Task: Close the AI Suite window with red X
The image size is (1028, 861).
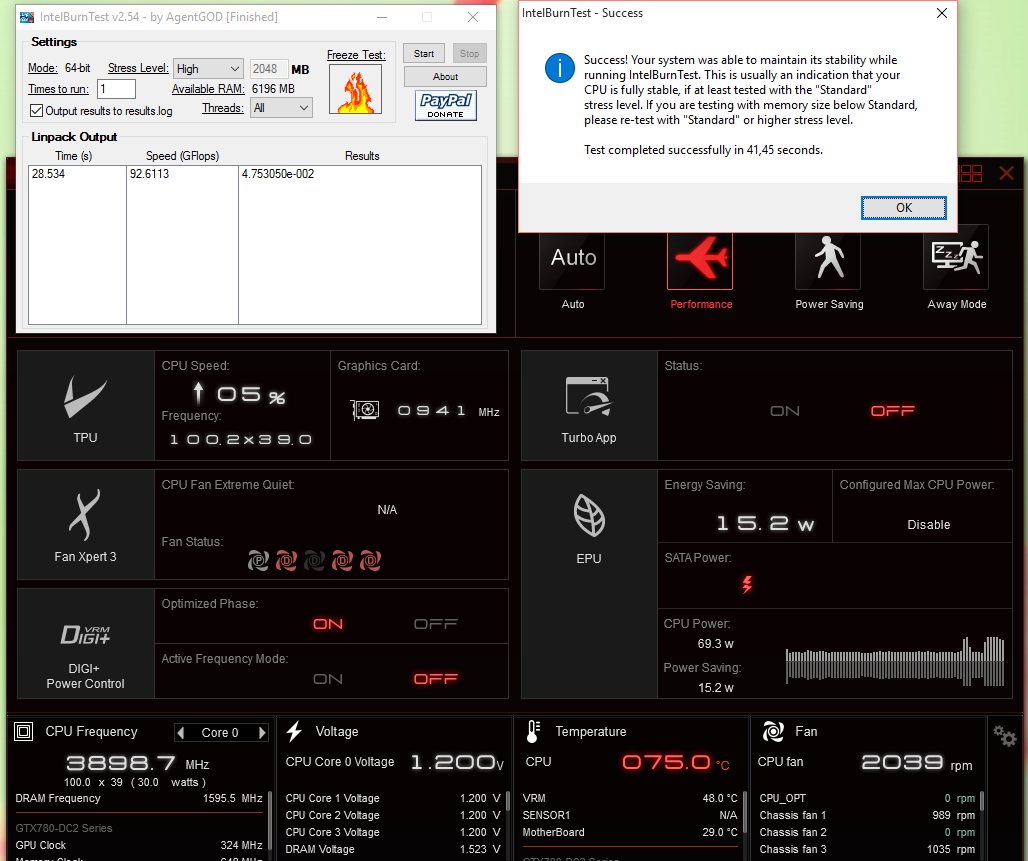Action: (x=1006, y=173)
